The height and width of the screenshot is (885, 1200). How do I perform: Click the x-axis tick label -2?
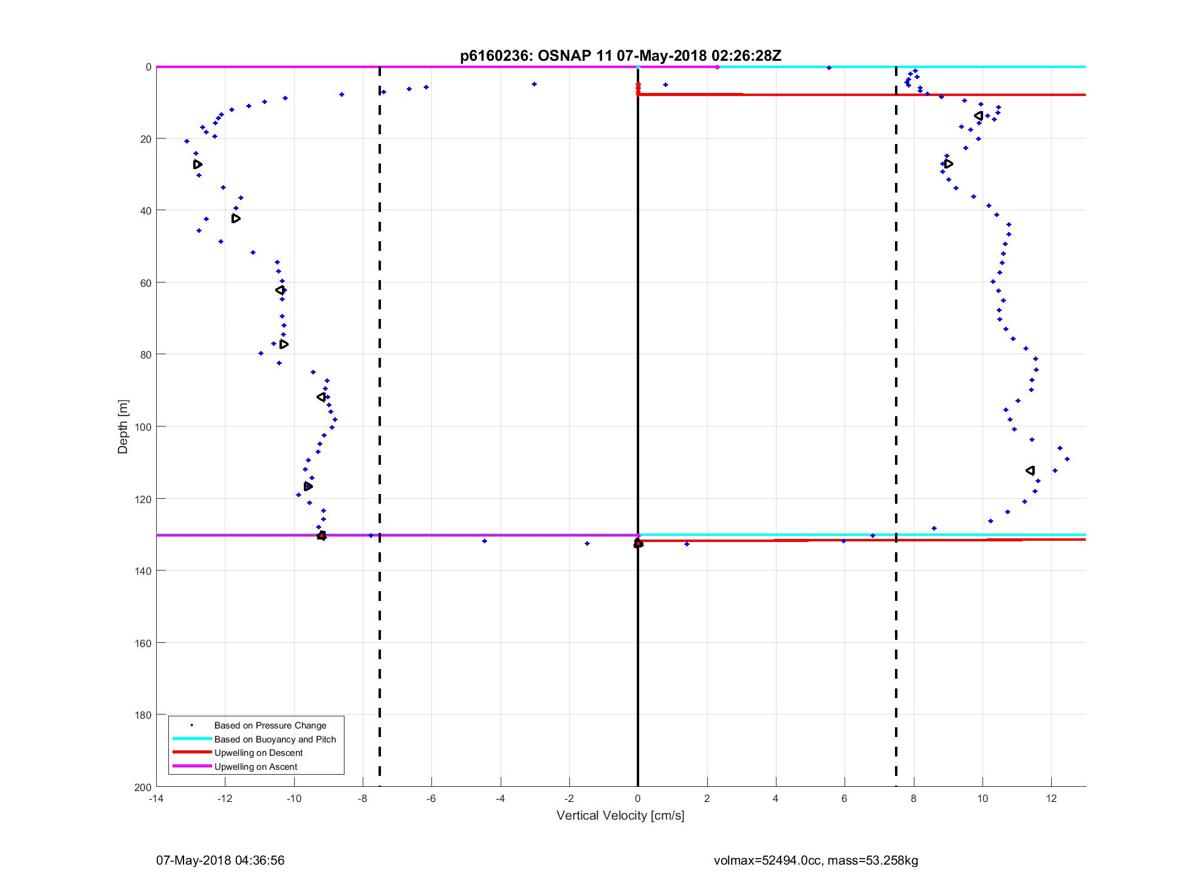click(x=569, y=799)
